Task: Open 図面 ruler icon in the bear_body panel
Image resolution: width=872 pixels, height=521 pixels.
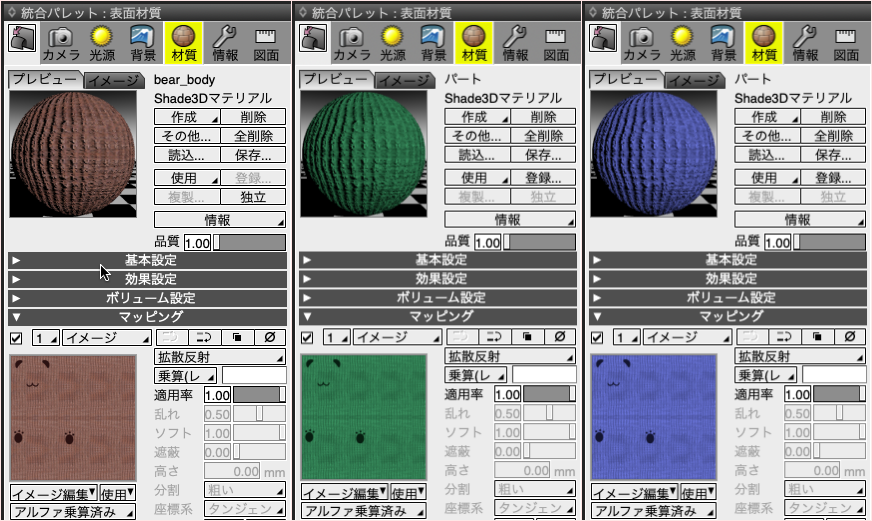Action: pyautogui.click(x=266, y=43)
